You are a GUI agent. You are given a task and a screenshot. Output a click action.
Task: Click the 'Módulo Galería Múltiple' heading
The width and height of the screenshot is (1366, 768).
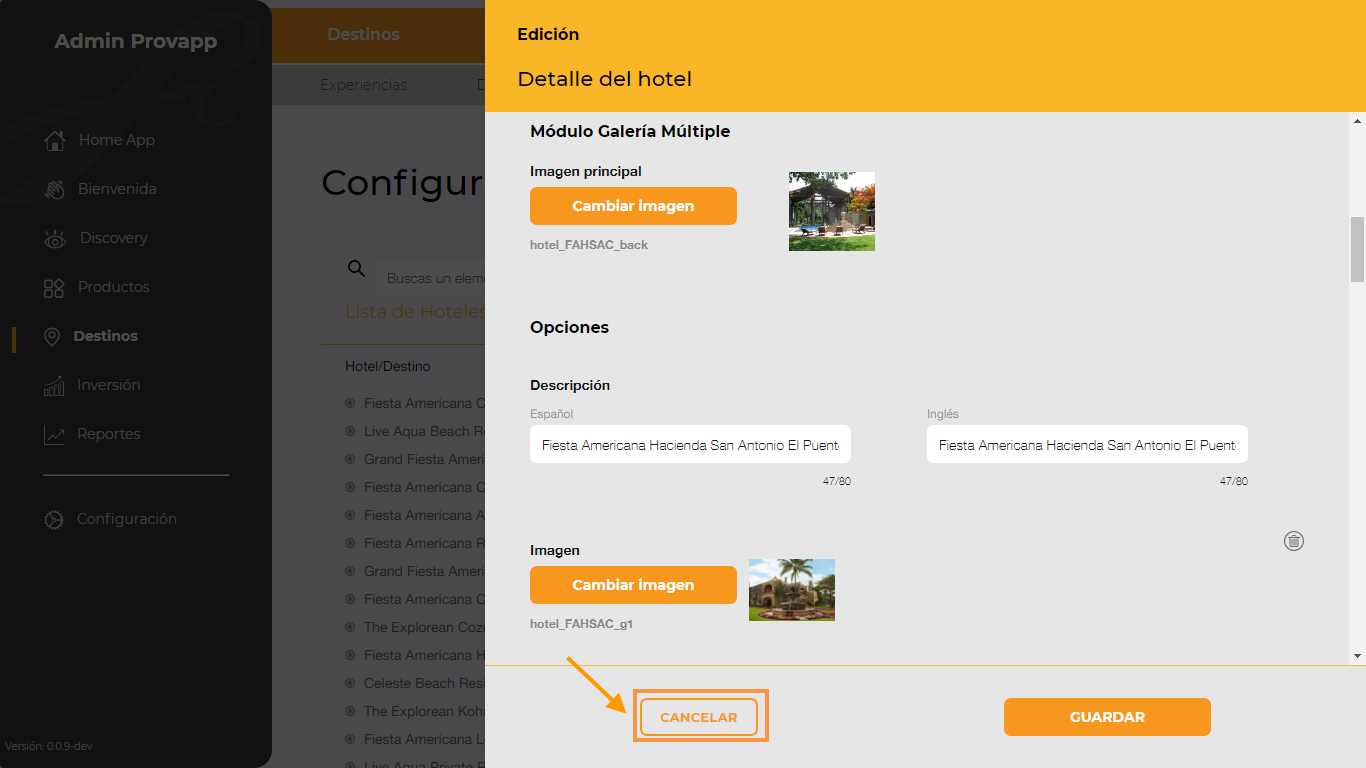[630, 131]
